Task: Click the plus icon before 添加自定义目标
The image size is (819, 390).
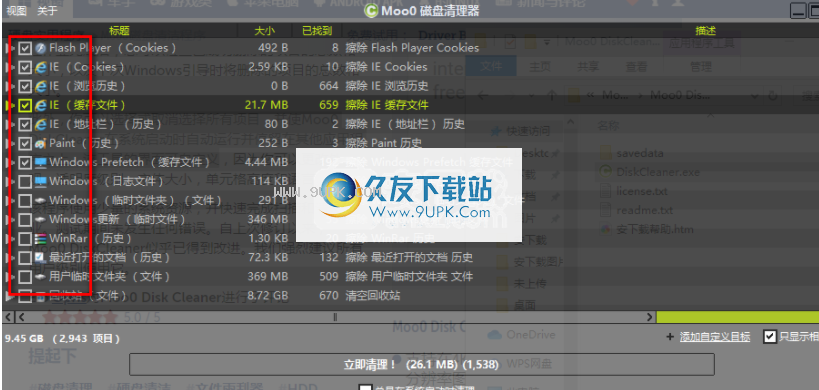Action: 670,337
